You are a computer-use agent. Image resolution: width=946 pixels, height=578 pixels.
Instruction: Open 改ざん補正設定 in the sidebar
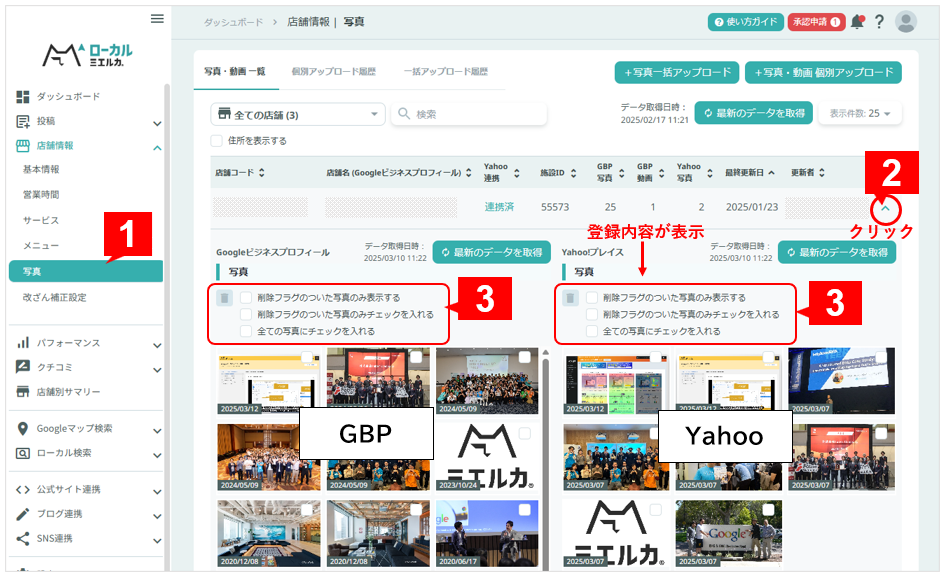[x=54, y=297]
